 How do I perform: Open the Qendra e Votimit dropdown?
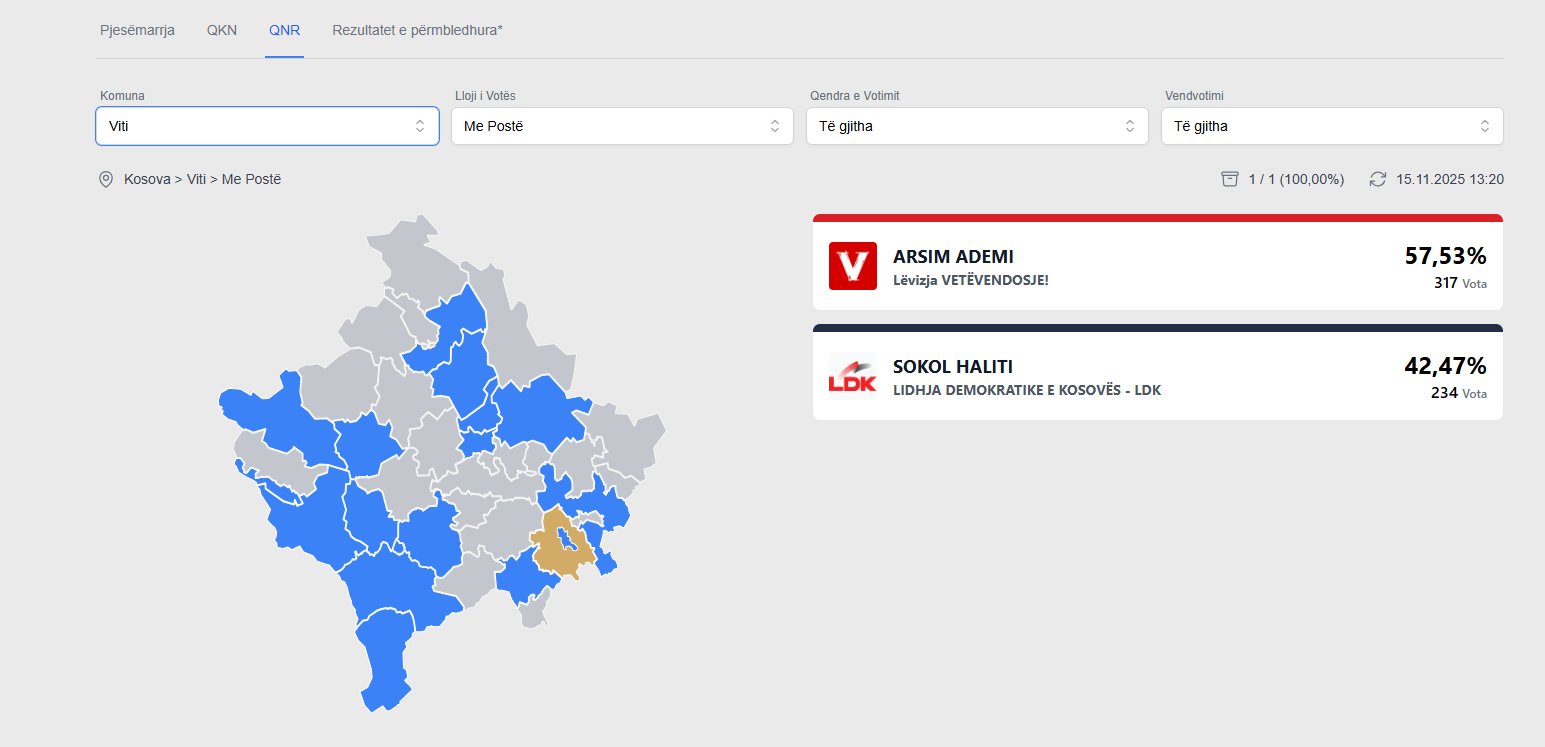(x=977, y=126)
